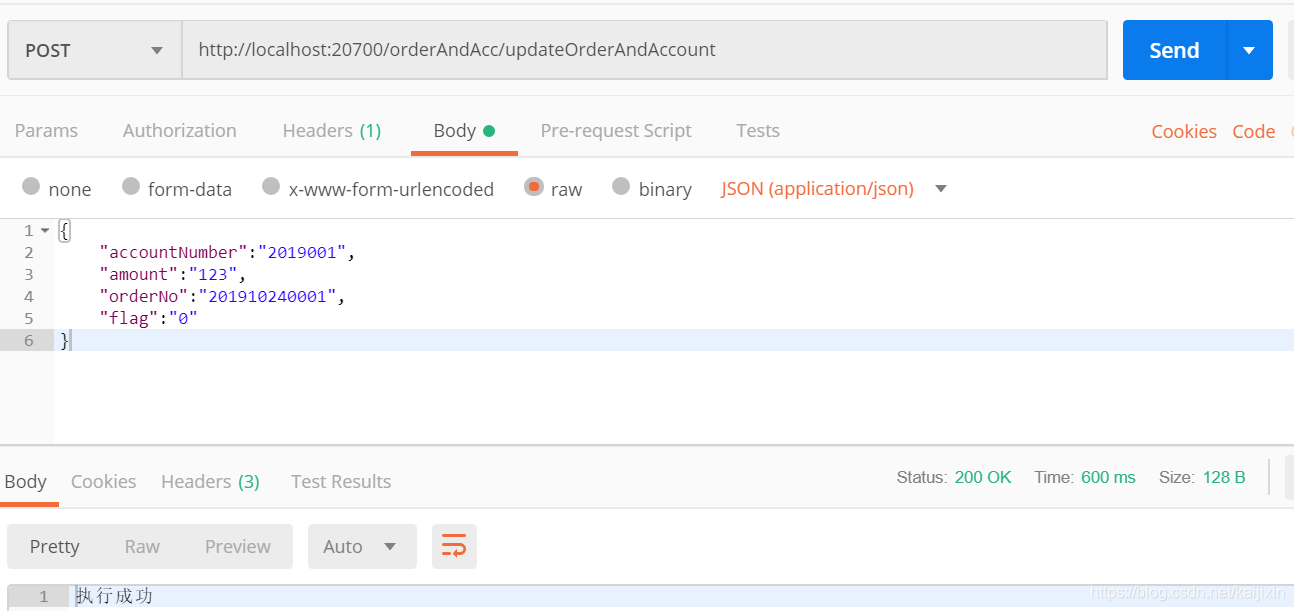Select the request Body tab

pos(464,130)
